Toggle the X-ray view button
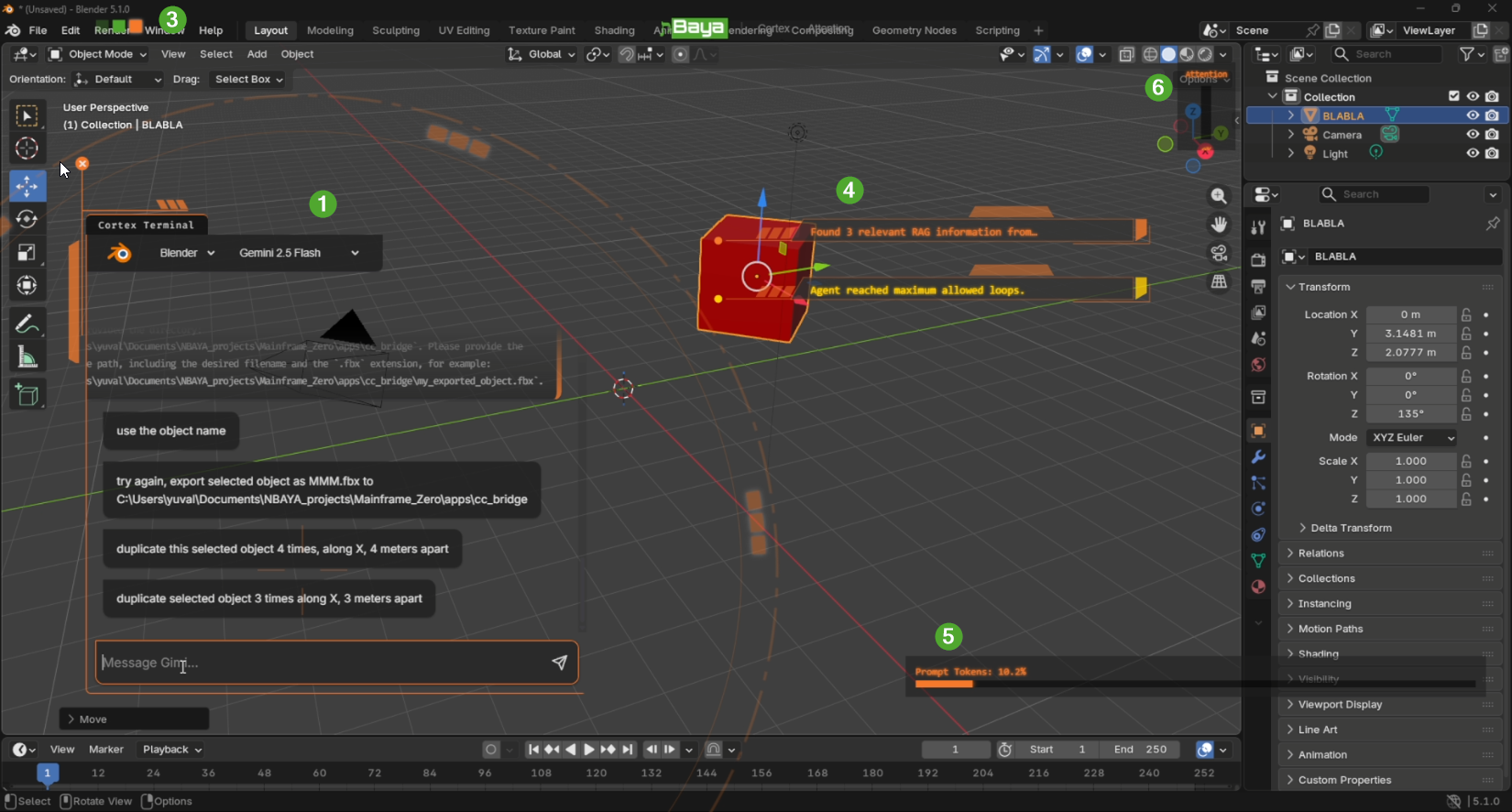The width and height of the screenshot is (1512, 812). pos(1126,54)
